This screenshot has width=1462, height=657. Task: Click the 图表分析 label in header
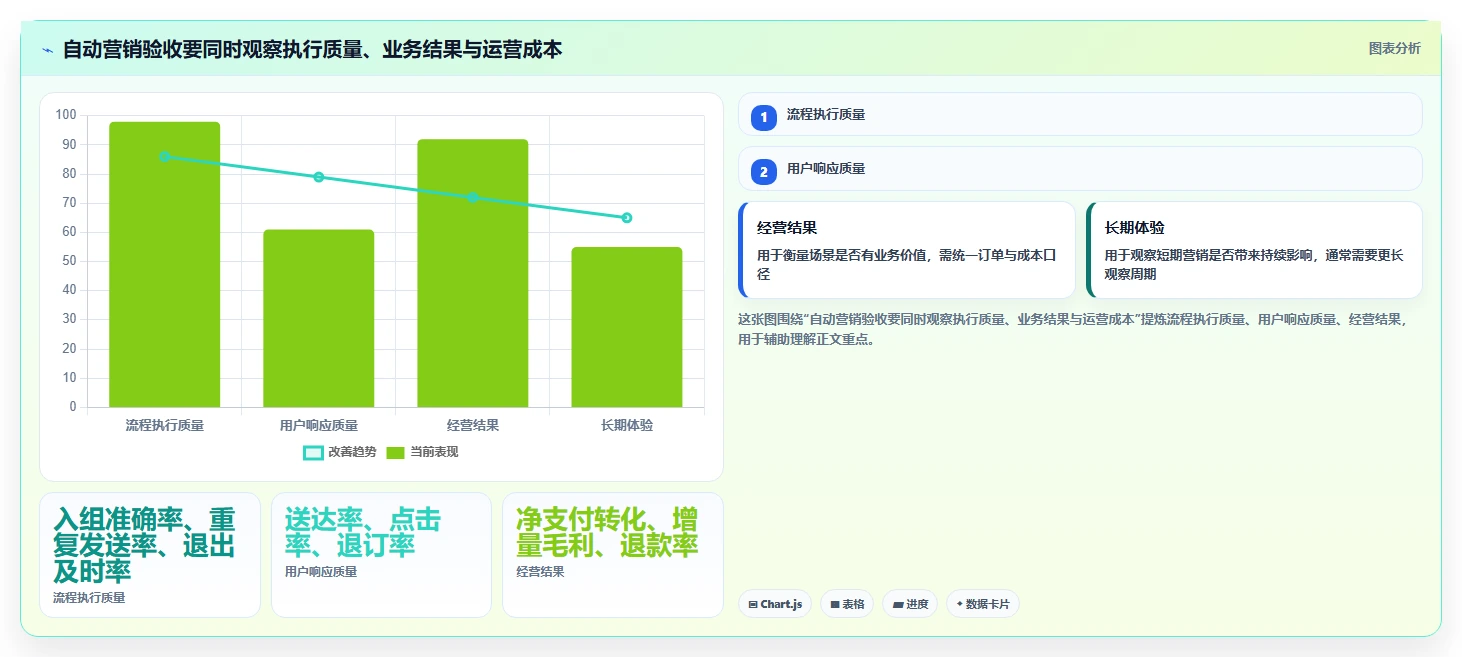[1394, 49]
